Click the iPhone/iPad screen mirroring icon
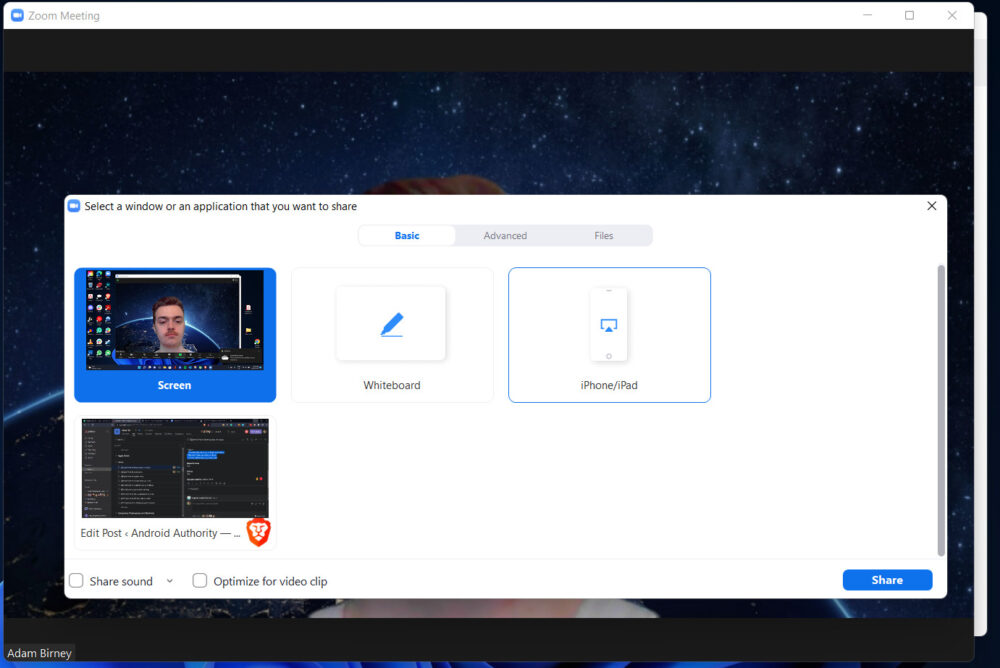 coord(609,322)
